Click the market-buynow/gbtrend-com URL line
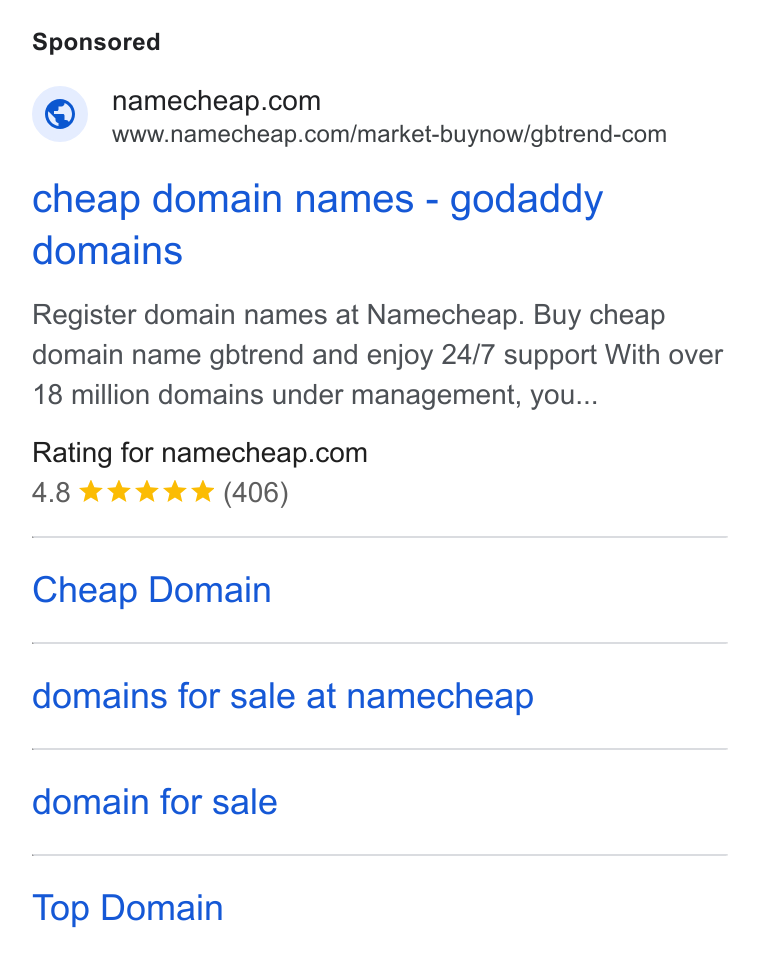The height and width of the screenshot is (960, 760). [389, 134]
